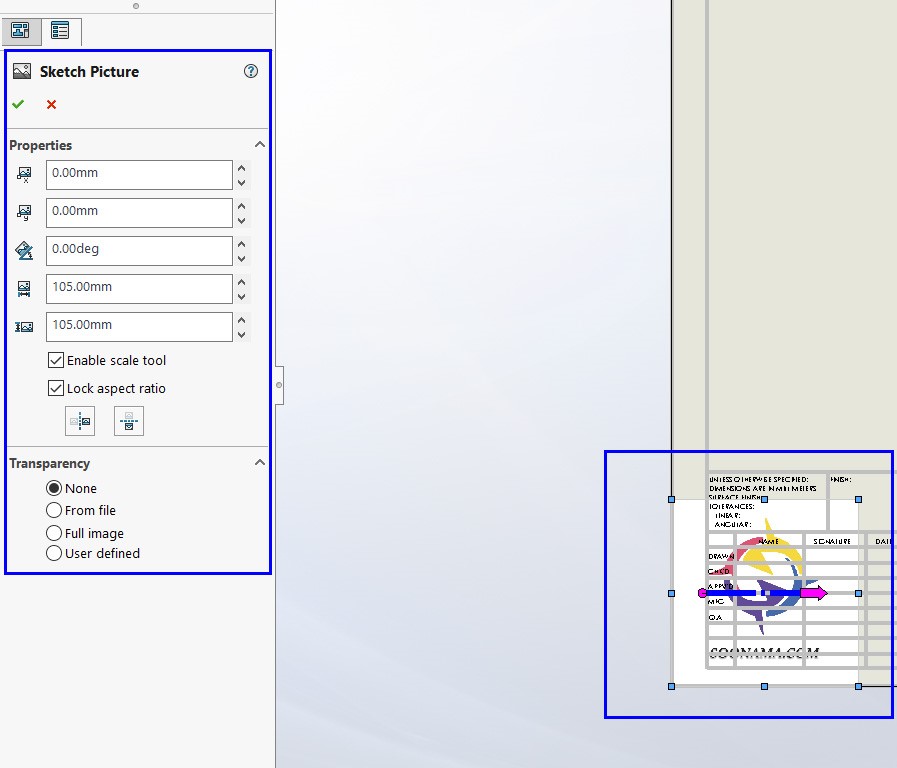Click the Sketch Picture title icon
897x768 pixels.
pyautogui.click(x=22, y=71)
